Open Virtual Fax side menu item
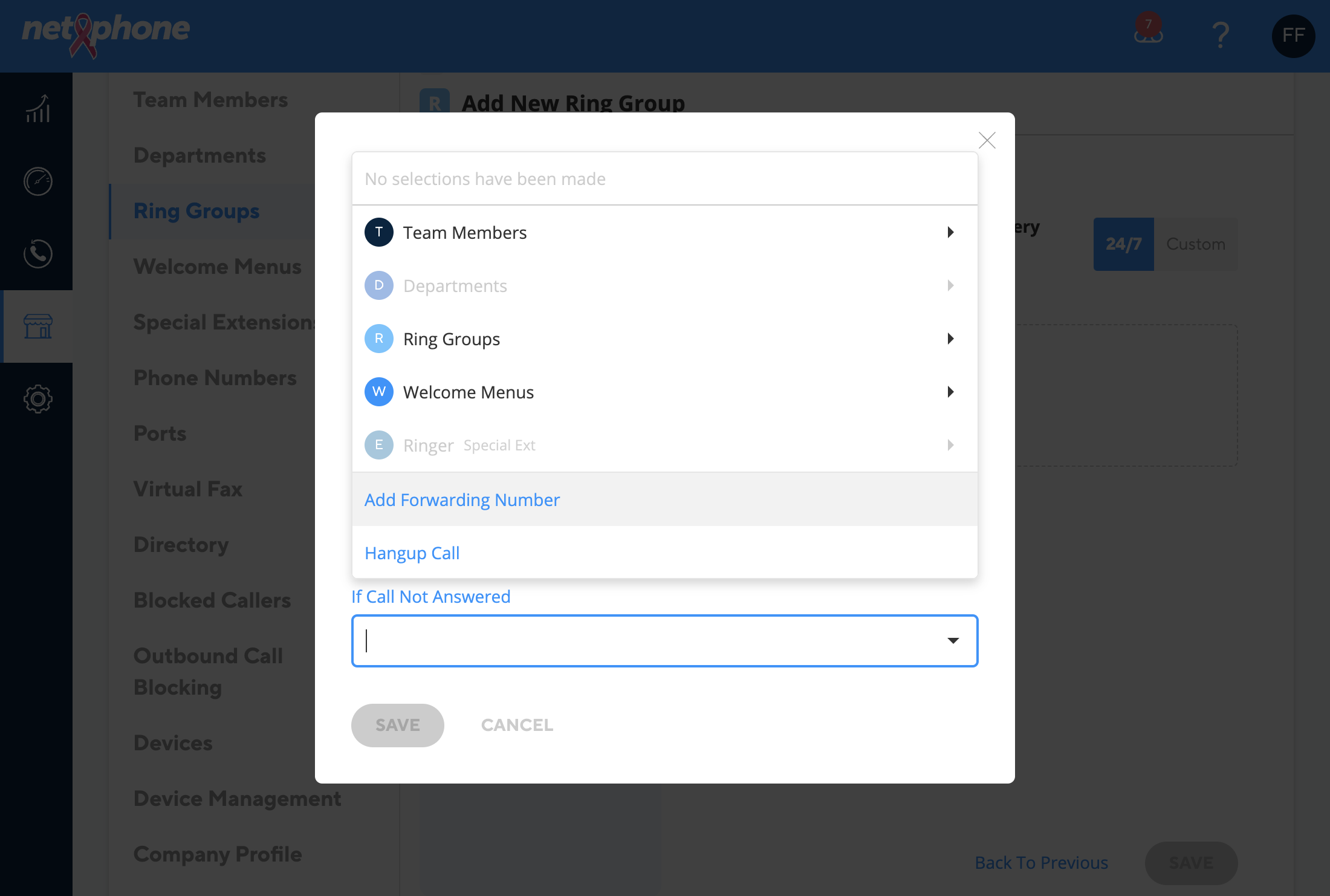Viewport: 1330px width, 896px height. click(x=187, y=489)
